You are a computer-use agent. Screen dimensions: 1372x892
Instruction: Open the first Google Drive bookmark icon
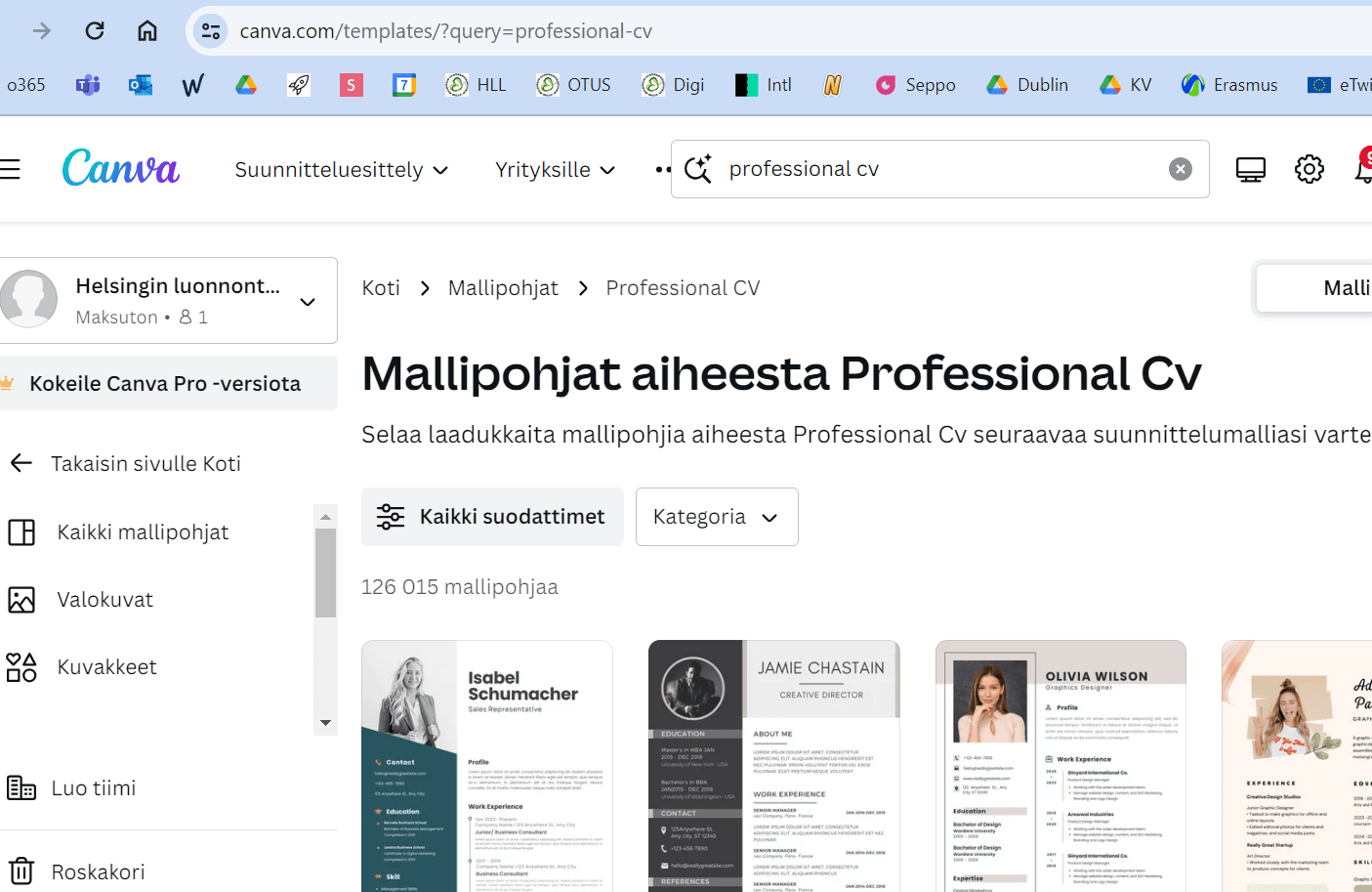[246, 85]
